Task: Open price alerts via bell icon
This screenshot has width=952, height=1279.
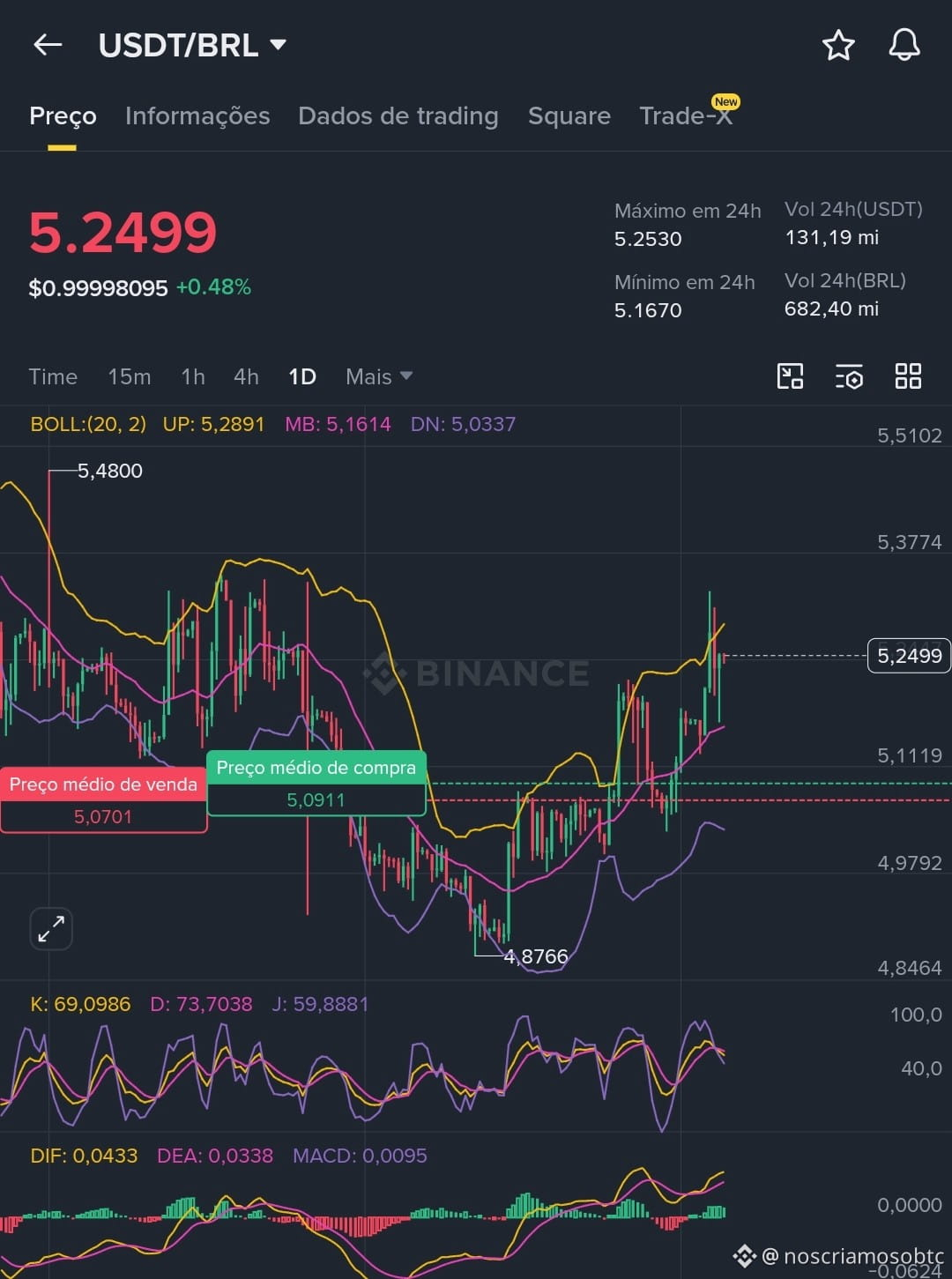Action: point(904,44)
